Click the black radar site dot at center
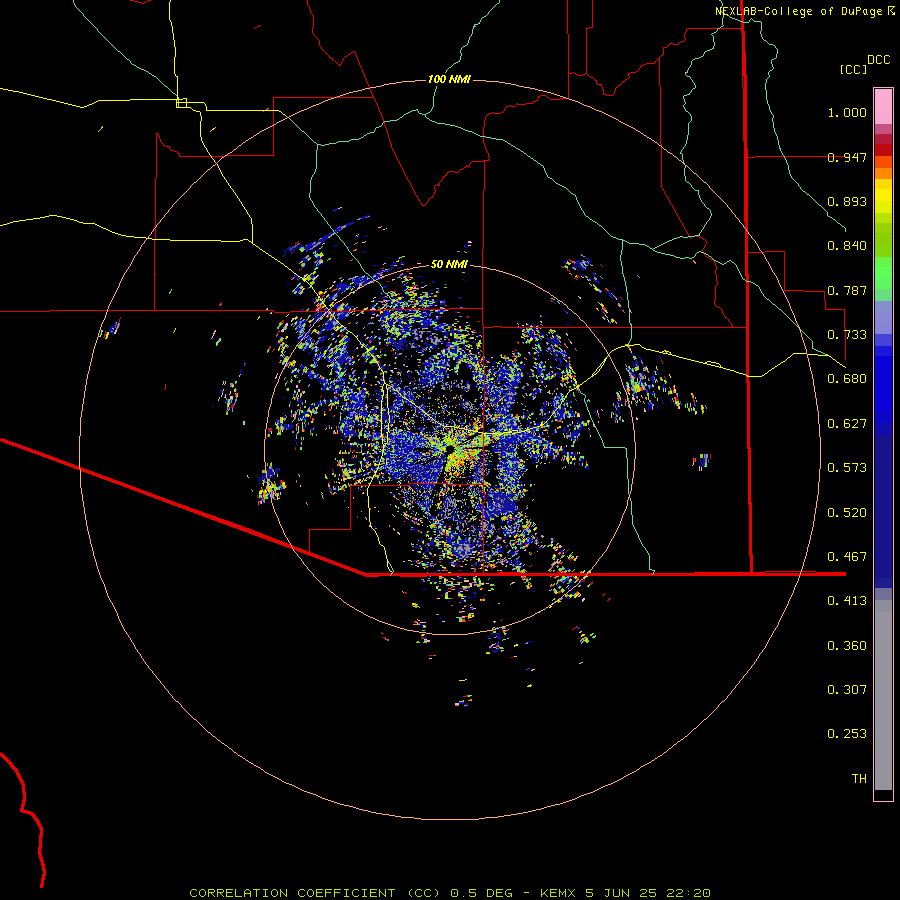The width and height of the screenshot is (900, 900). click(x=449, y=449)
